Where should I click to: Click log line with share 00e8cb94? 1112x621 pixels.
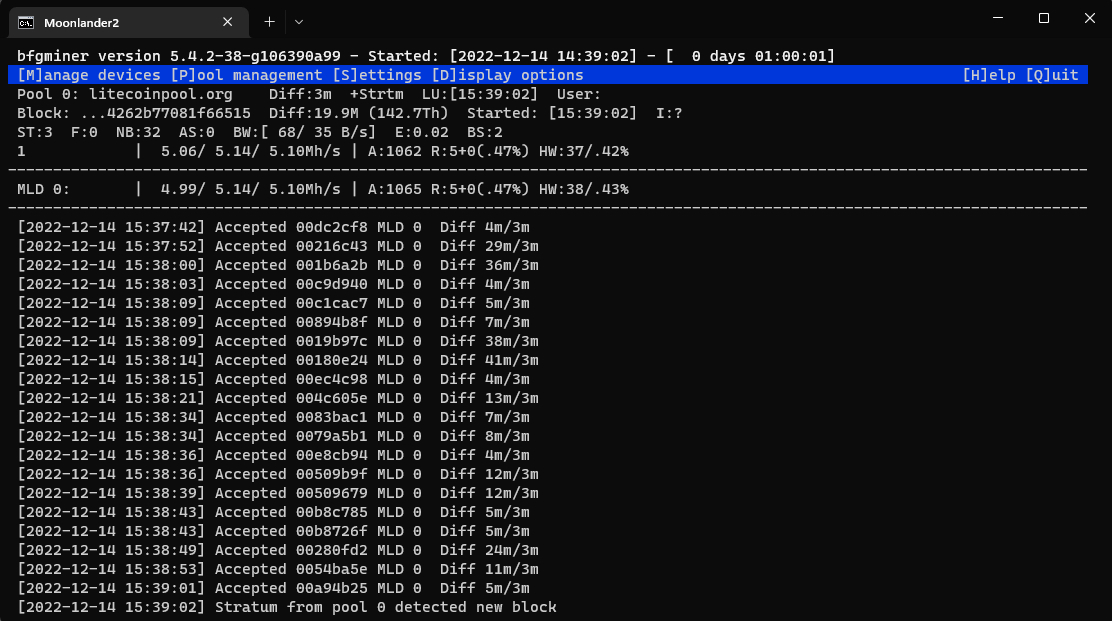pyautogui.click(x=274, y=455)
